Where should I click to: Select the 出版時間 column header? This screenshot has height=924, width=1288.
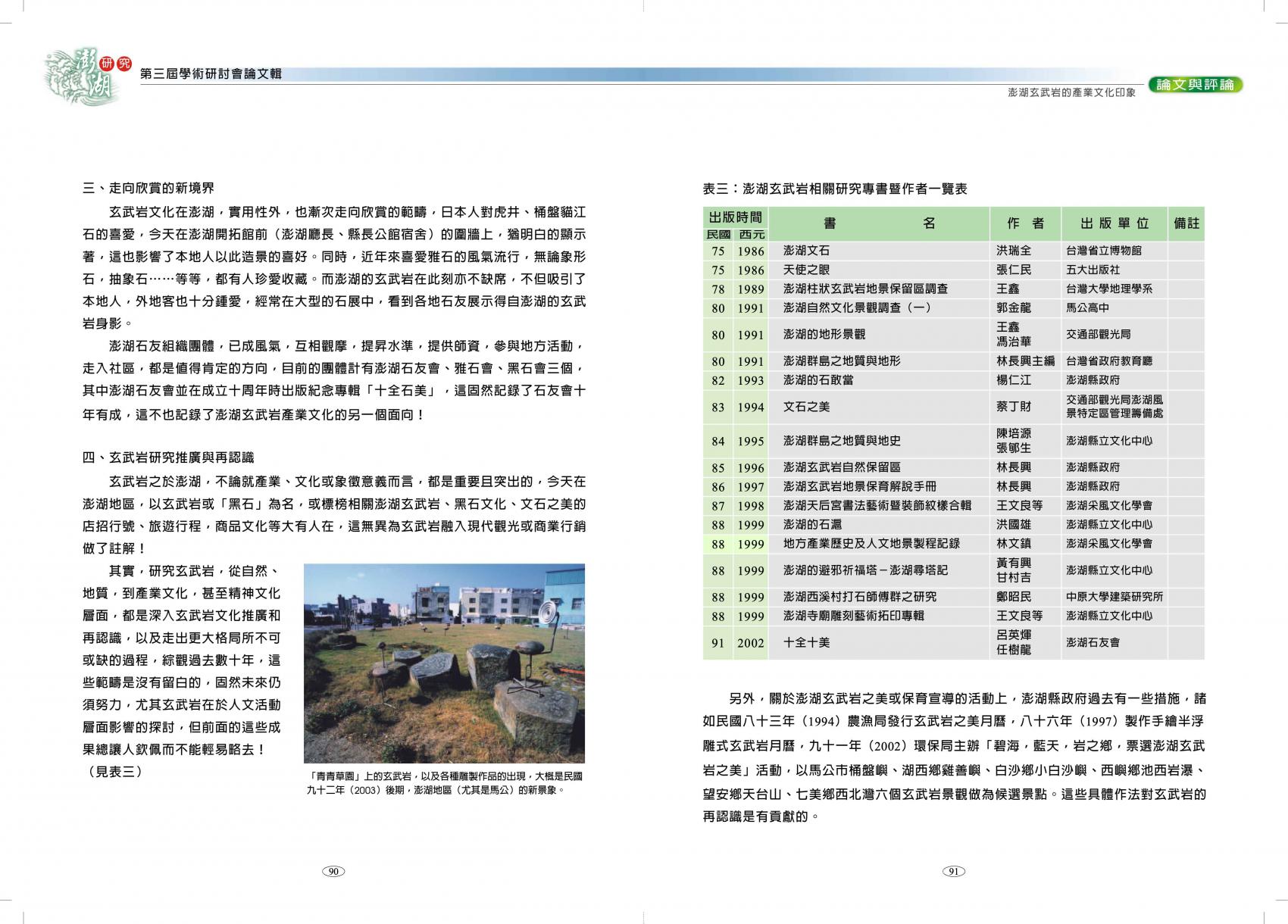click(734, 217)
